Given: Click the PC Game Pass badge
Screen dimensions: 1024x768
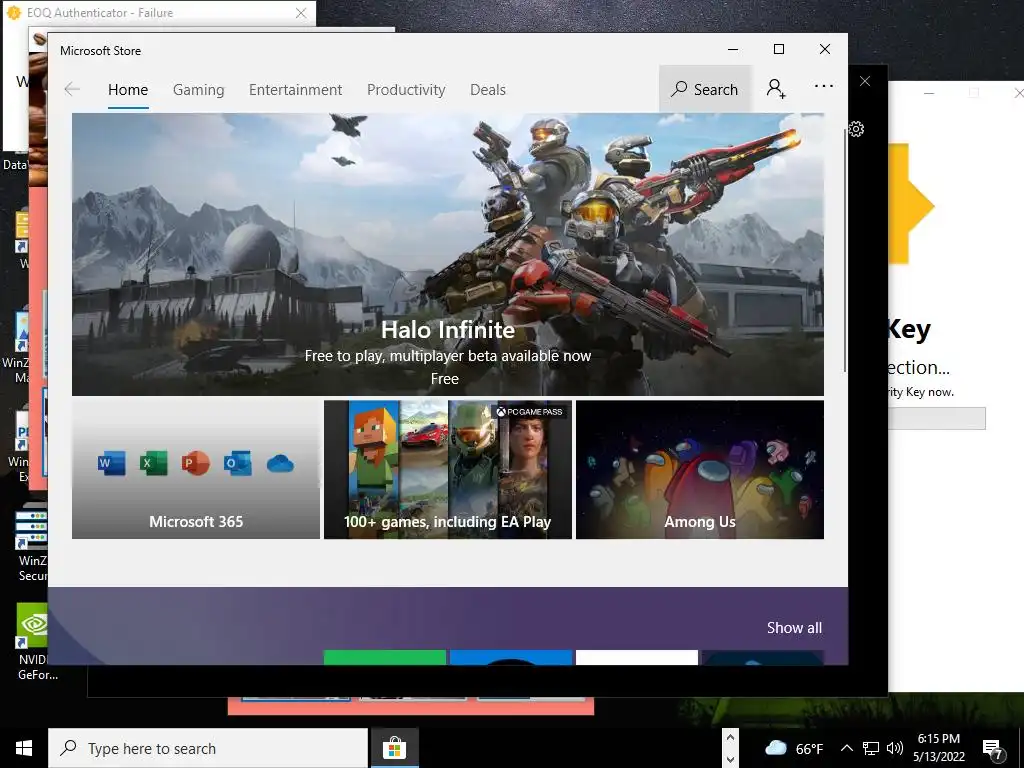Looking at the screenshot, I should coord(530,411).
